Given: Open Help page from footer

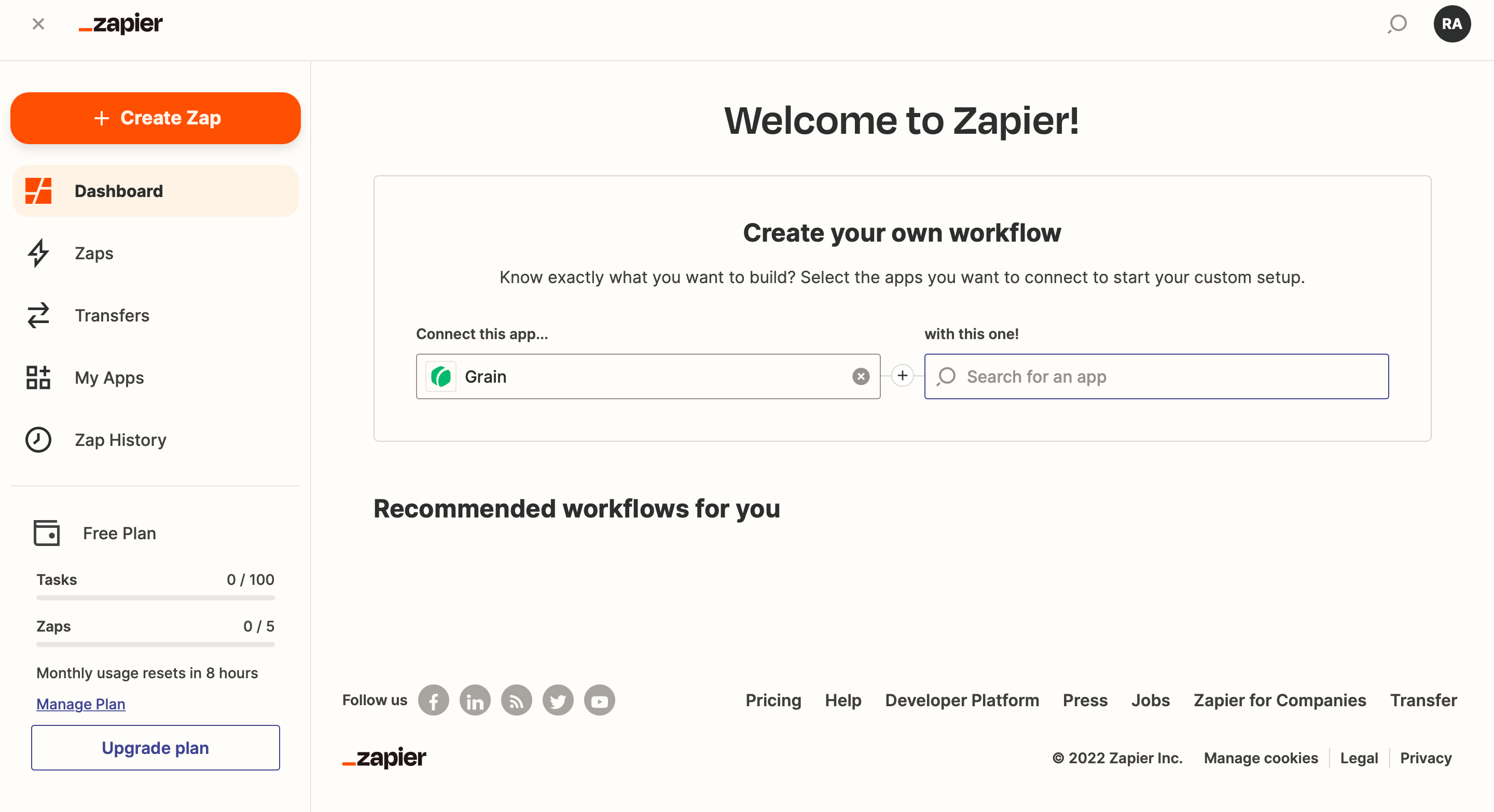Looking at the screenshot, I should [843, 700].
